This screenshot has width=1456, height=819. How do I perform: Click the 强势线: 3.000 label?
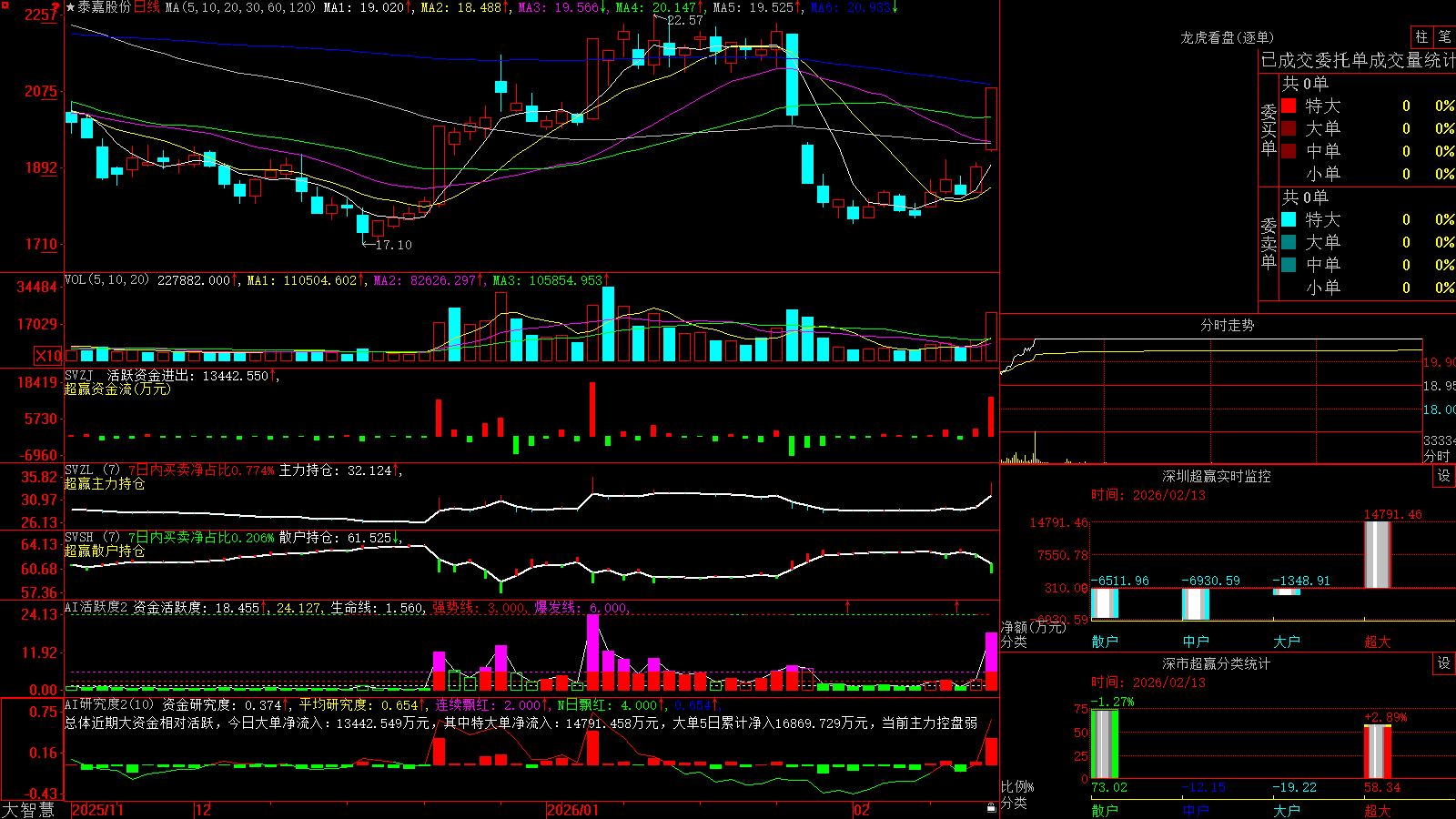[479, 608]
